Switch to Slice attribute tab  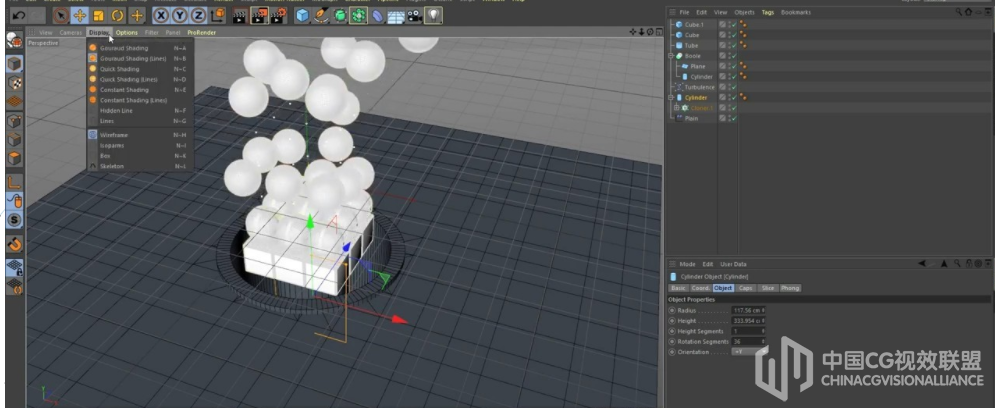[768, 288]
